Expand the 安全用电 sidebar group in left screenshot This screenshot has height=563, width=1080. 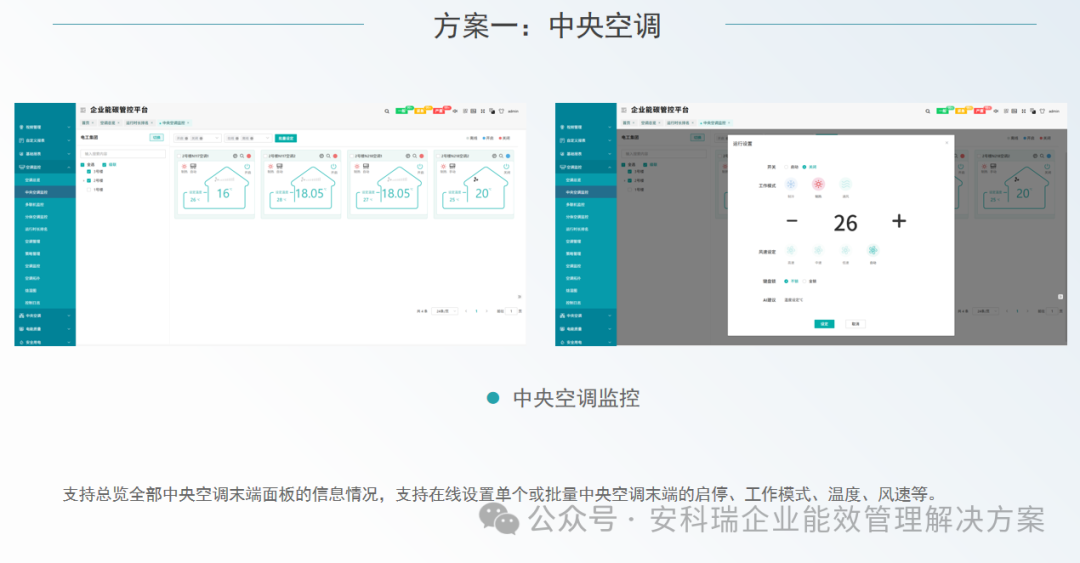[45, 342]
